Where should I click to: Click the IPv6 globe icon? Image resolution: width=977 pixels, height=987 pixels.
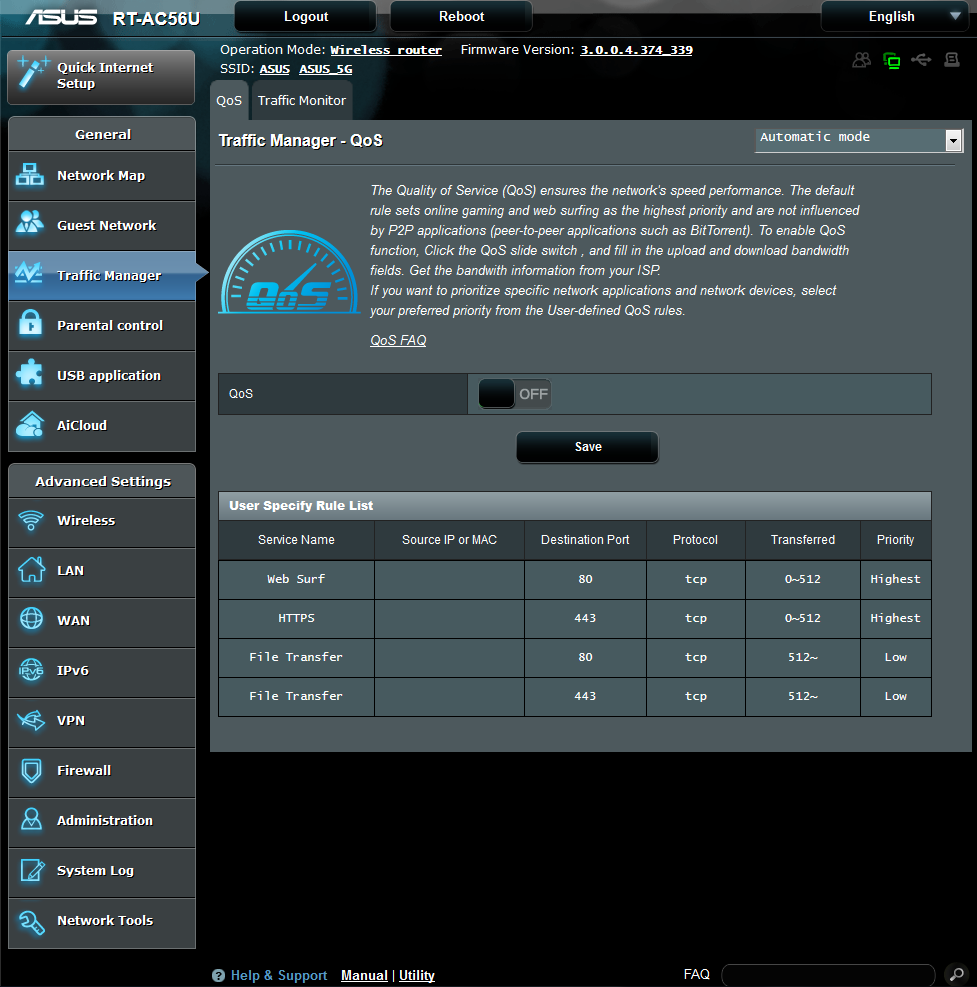(31, 670)
